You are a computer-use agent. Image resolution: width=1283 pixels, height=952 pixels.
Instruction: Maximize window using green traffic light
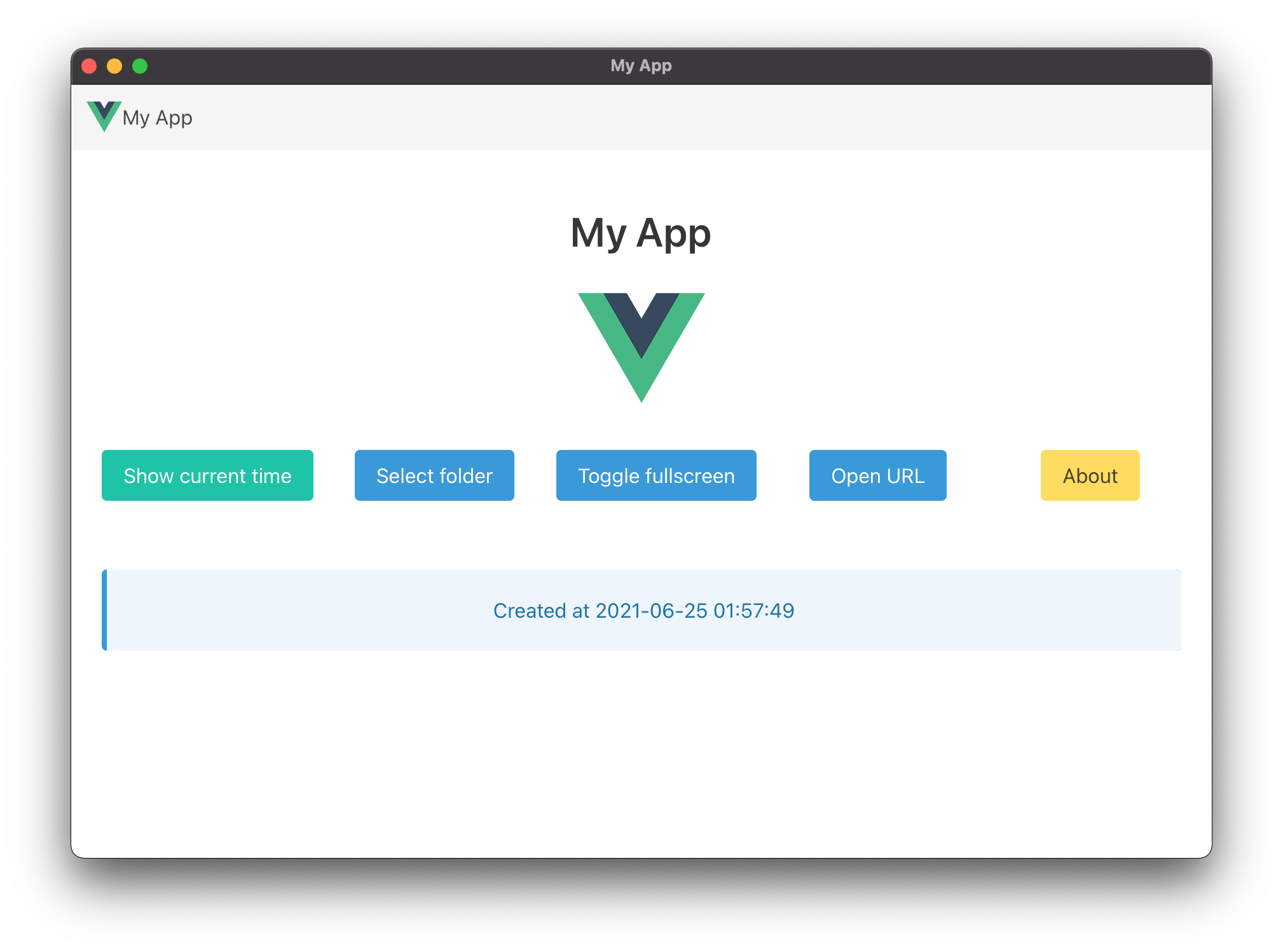point(140,66)
